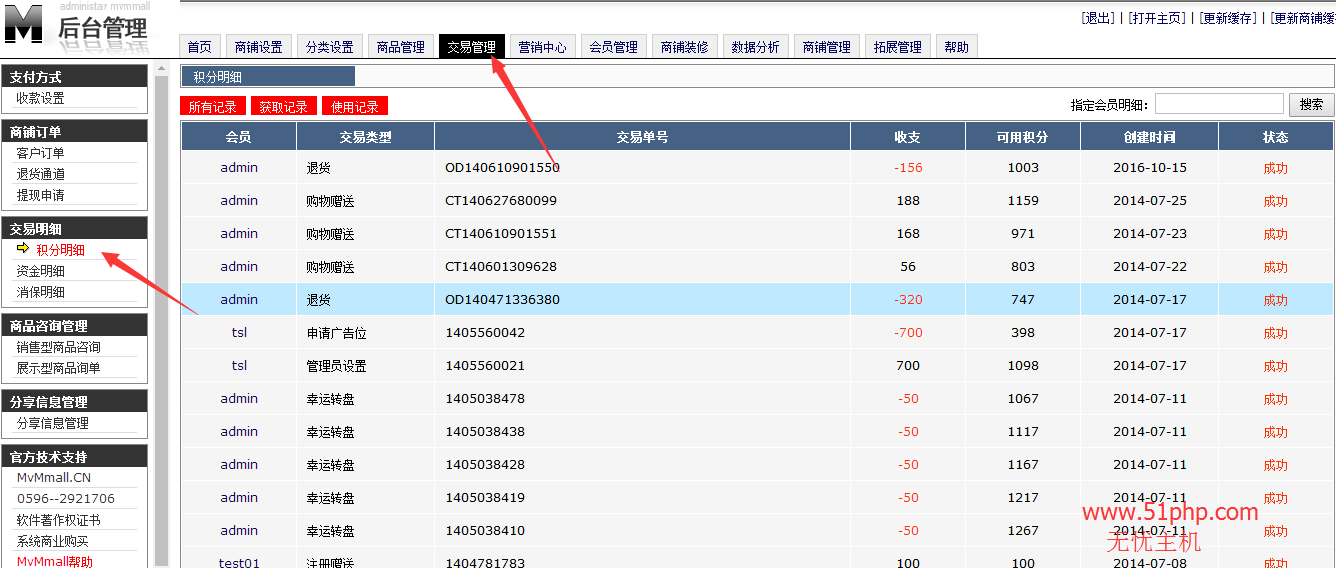Click the 会员 column header
Viewport: 1336px width, 568px height.
(239, 137)
